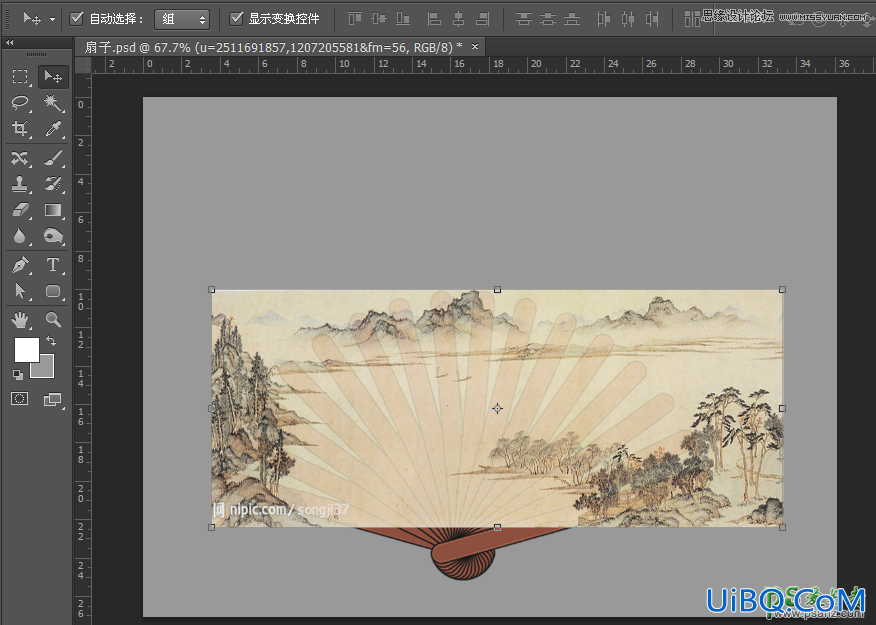Select the Brush tool
The width and height of the screenshot is (876, 625).
[x=53, y=158]
